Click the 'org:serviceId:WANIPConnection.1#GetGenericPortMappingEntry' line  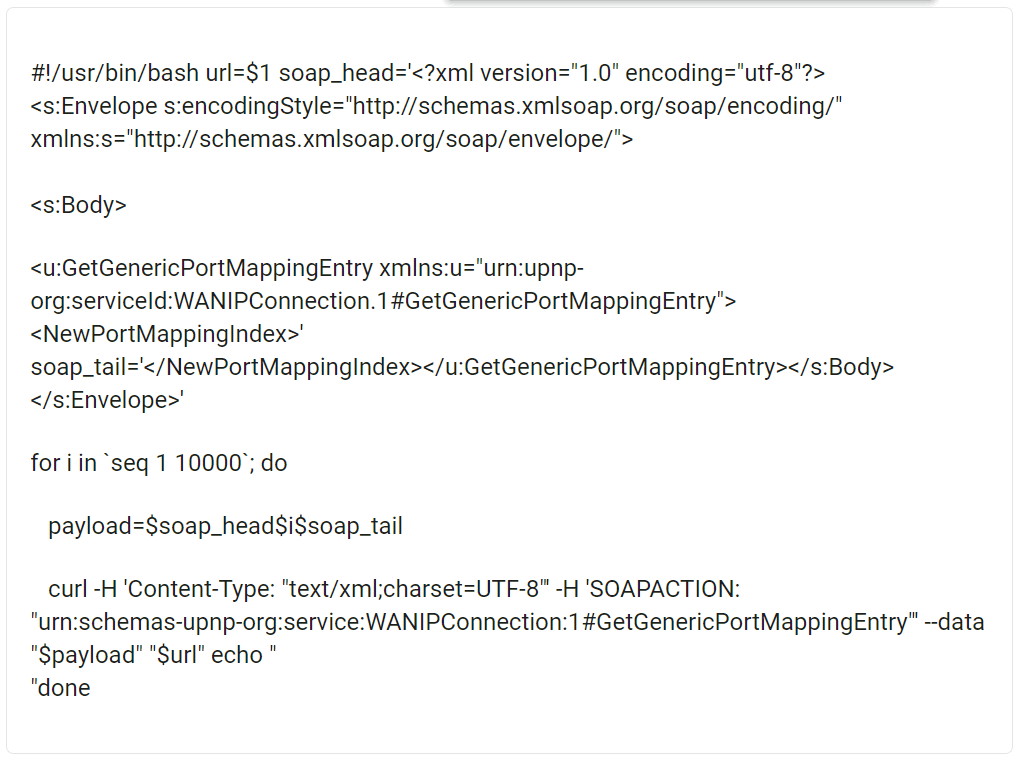383,301
